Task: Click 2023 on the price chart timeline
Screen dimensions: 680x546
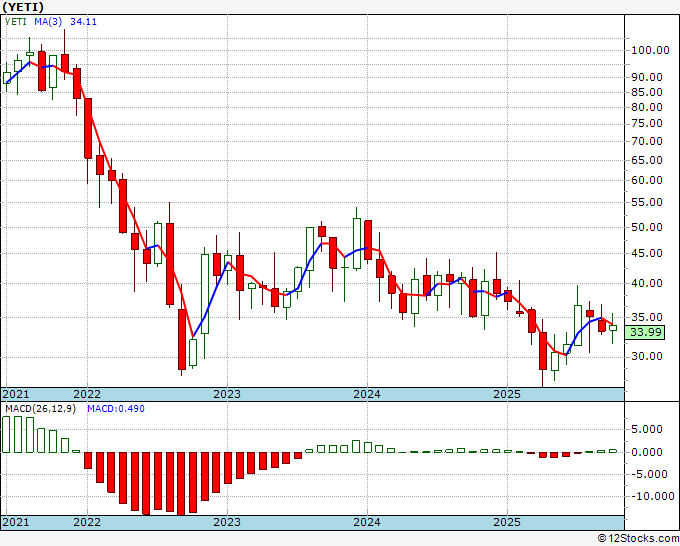Action: (x=227, y=394)
